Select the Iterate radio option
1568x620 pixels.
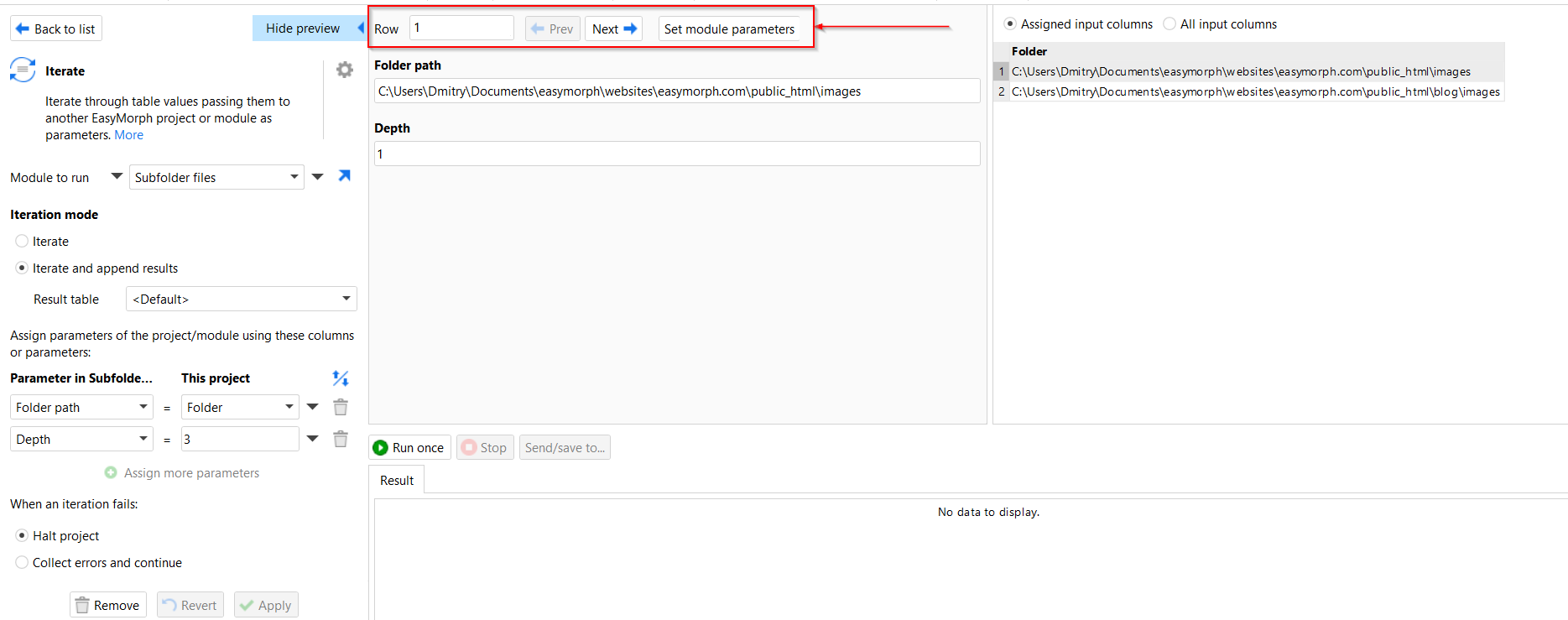tap(23, 242)
